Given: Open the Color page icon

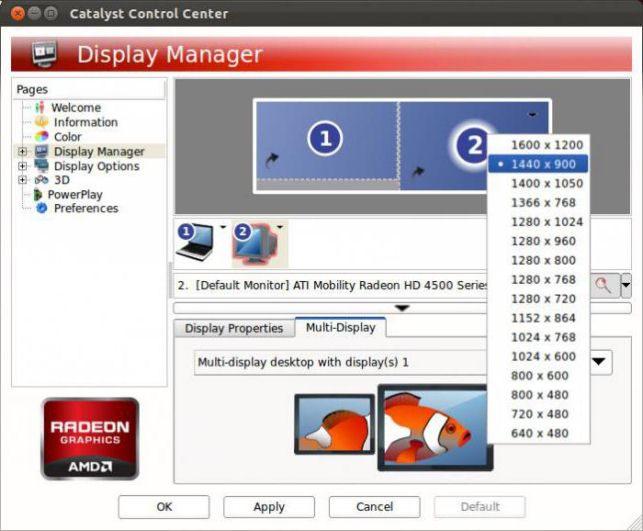Looking at the screenshot, I should [x=41, y=137].
